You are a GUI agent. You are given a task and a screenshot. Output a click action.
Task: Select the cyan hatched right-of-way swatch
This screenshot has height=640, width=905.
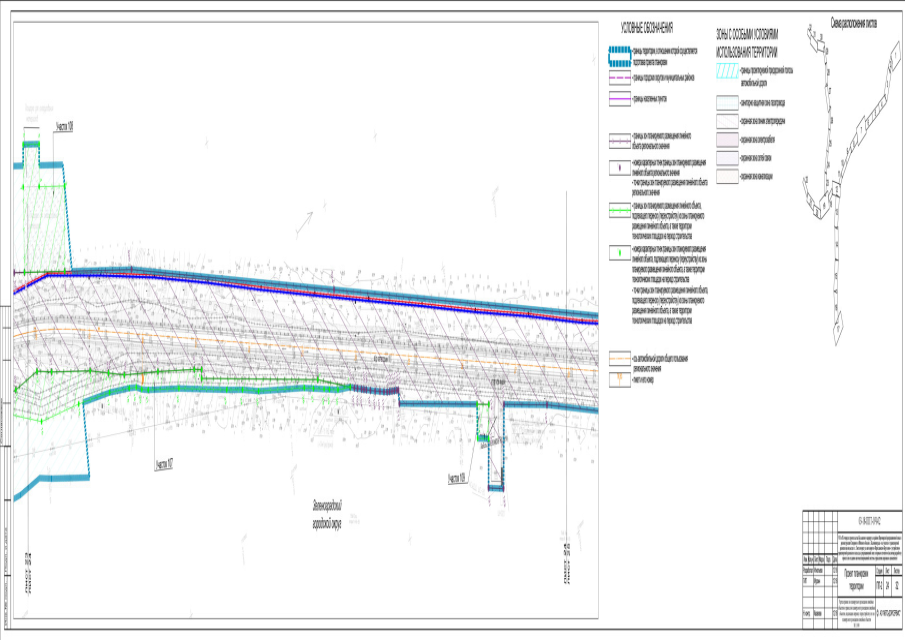[x=726, y=72]
